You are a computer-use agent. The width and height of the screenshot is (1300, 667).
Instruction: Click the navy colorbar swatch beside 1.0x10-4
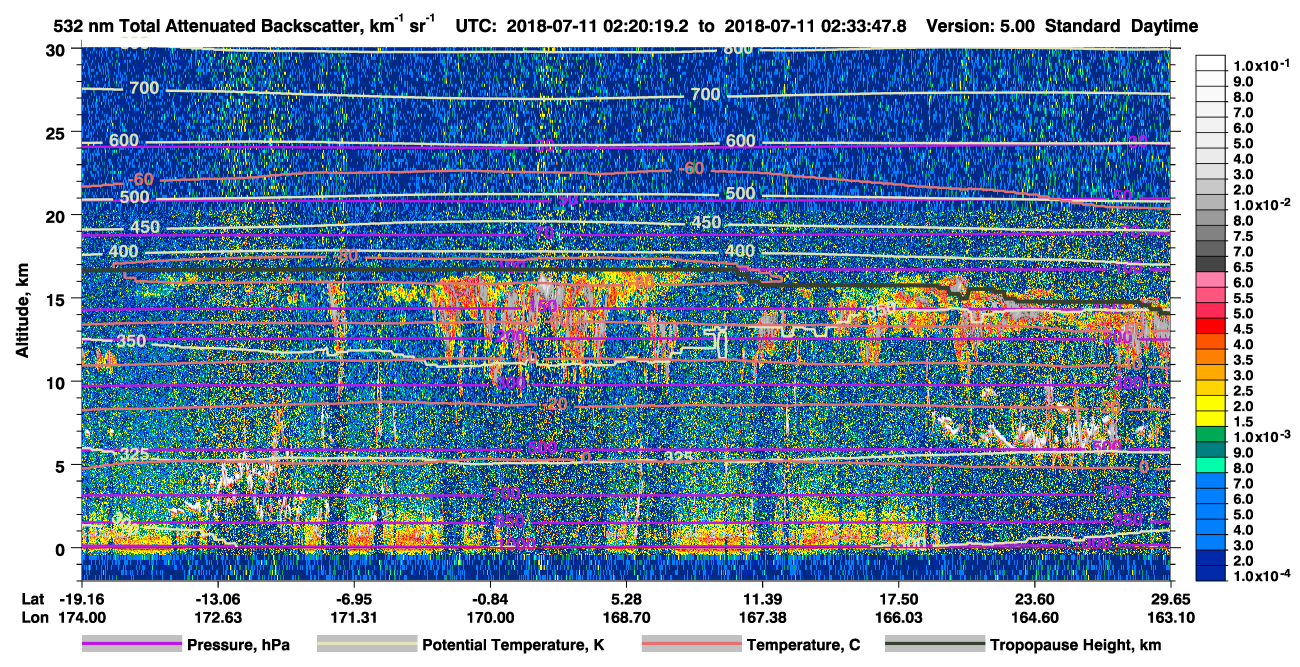(x=1210, y=573)
